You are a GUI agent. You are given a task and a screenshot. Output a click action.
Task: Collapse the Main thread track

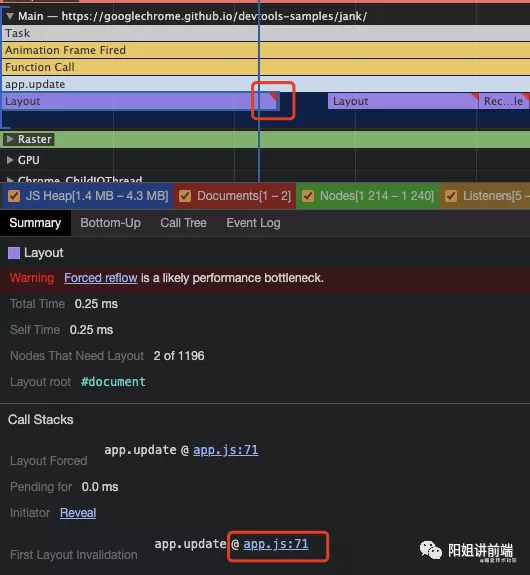[x=10, y=16]
